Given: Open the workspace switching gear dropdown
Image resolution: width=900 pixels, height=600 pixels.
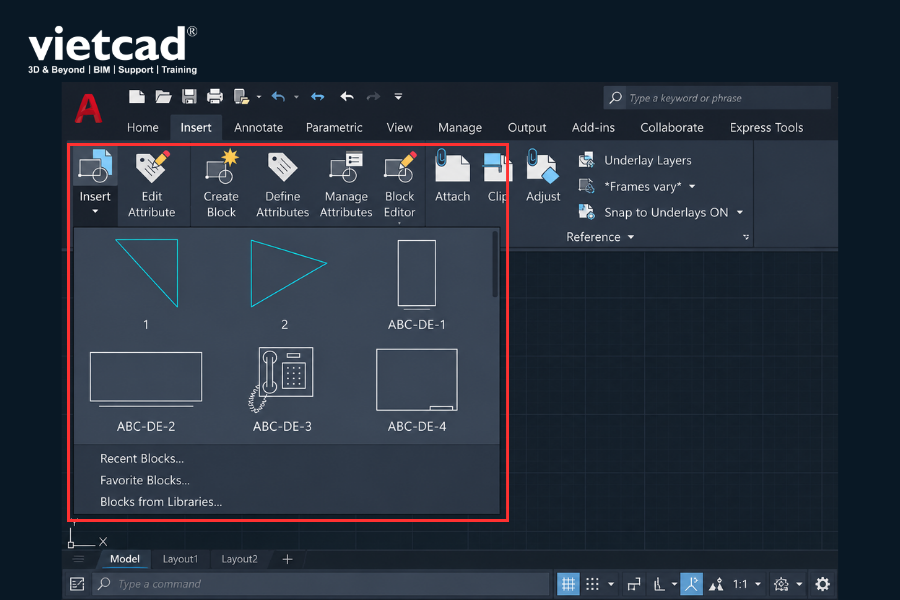Looking at the screenshot, I should tap(788, 584).
